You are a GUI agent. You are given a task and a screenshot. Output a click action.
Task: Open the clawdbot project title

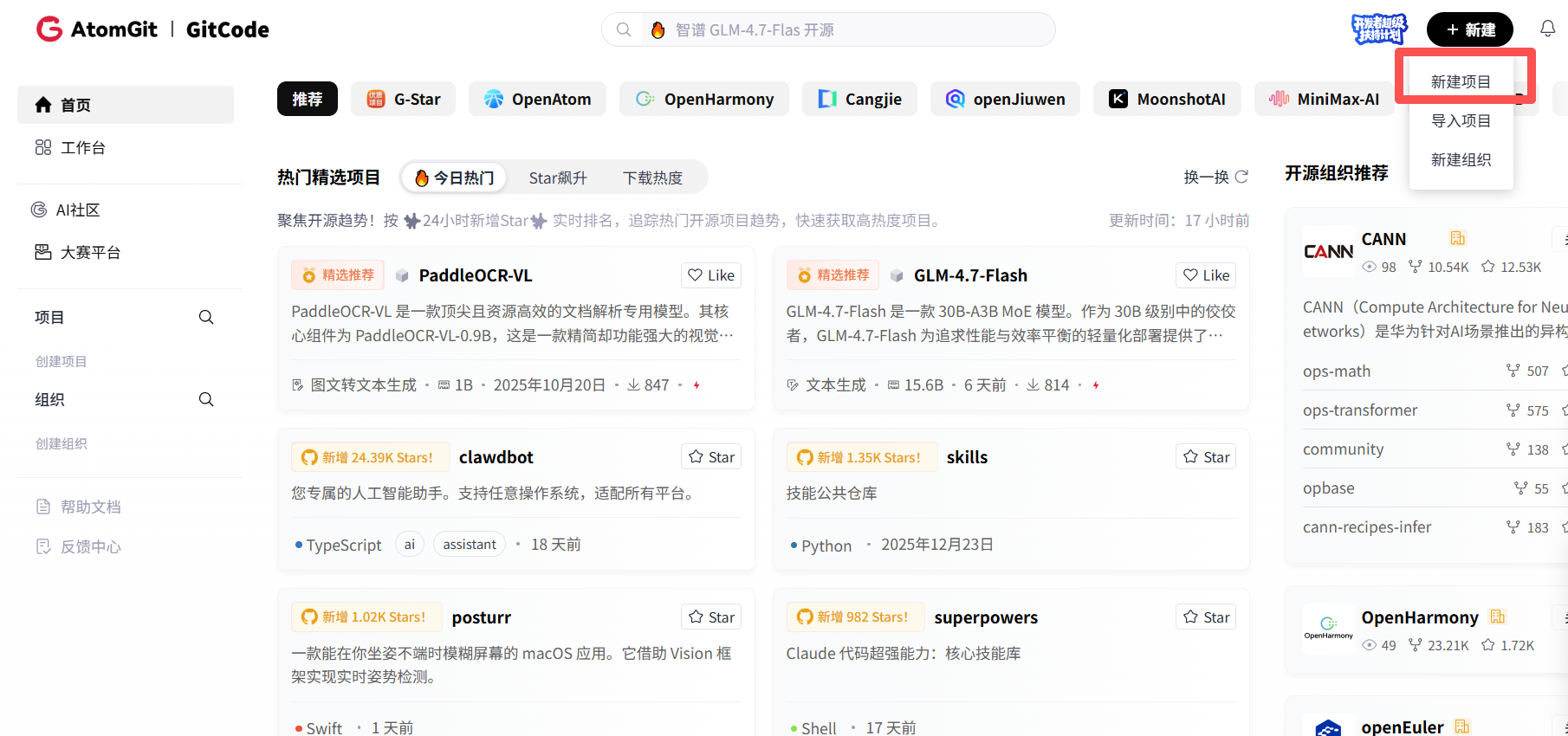pos(496,457)
